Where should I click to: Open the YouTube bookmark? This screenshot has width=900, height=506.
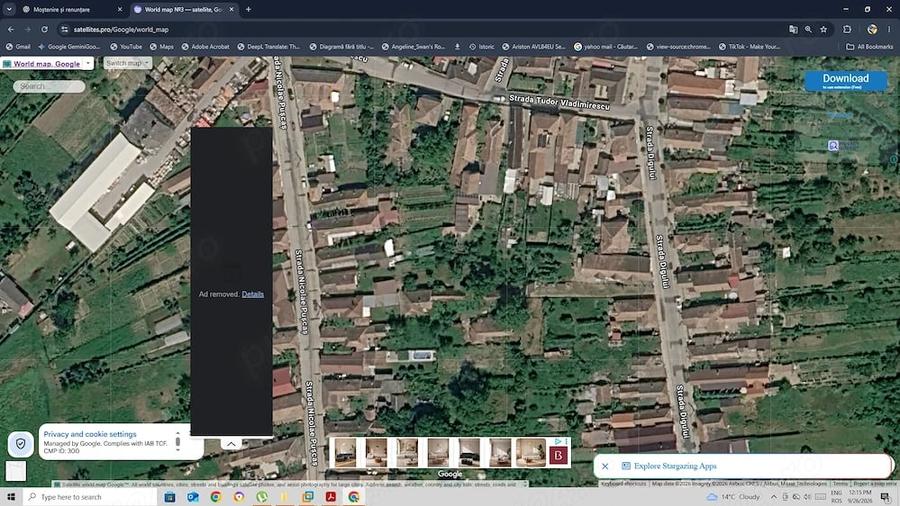tap(126, 46)
